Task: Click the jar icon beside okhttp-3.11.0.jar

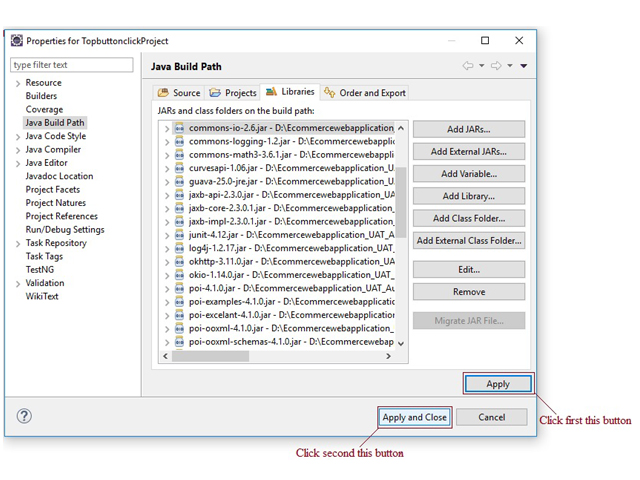Action: coord(180,262)
